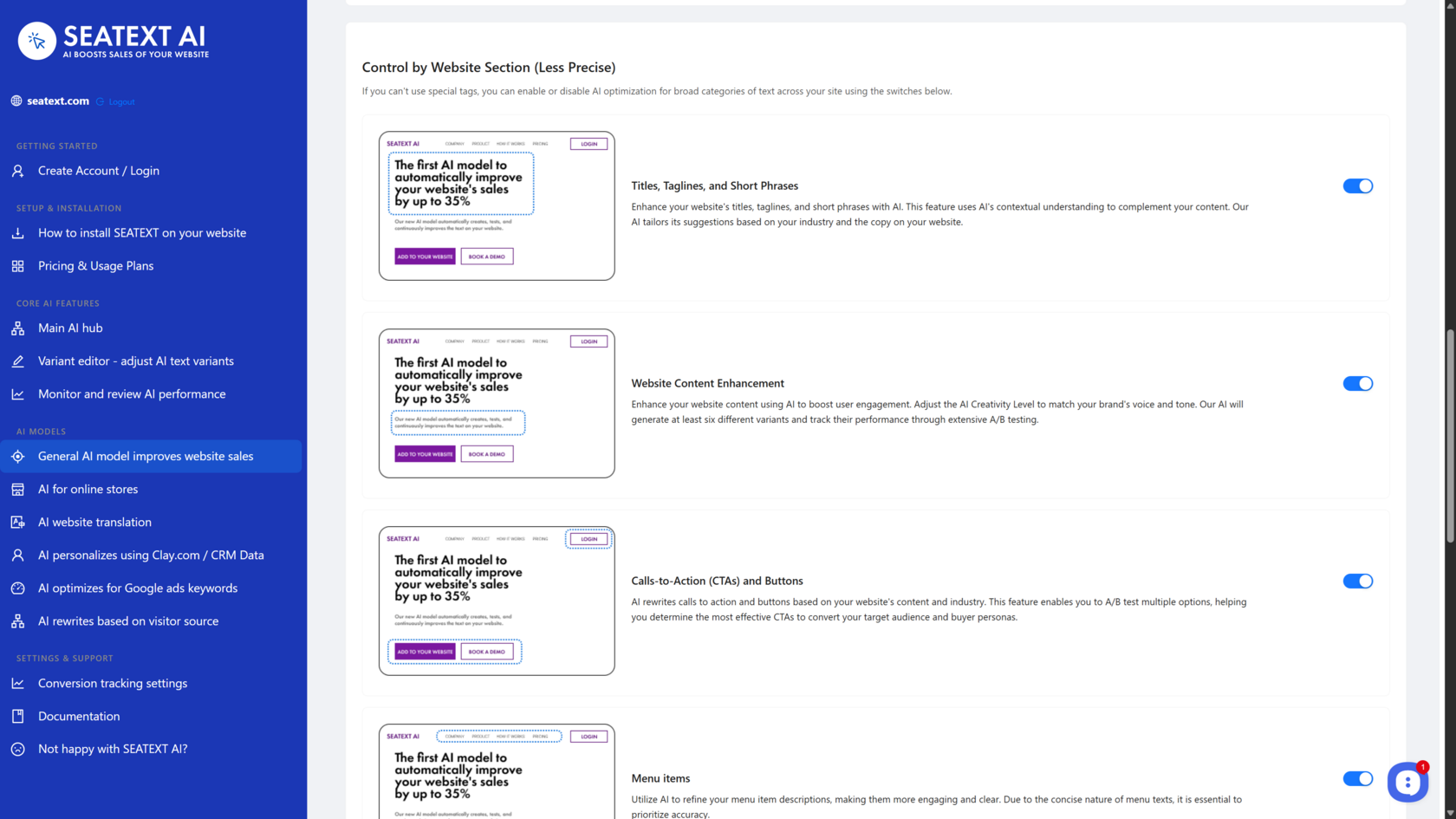Disable Titles, Taglines, and Short Phrases toggle
1456x819 pixels.
1357,186
